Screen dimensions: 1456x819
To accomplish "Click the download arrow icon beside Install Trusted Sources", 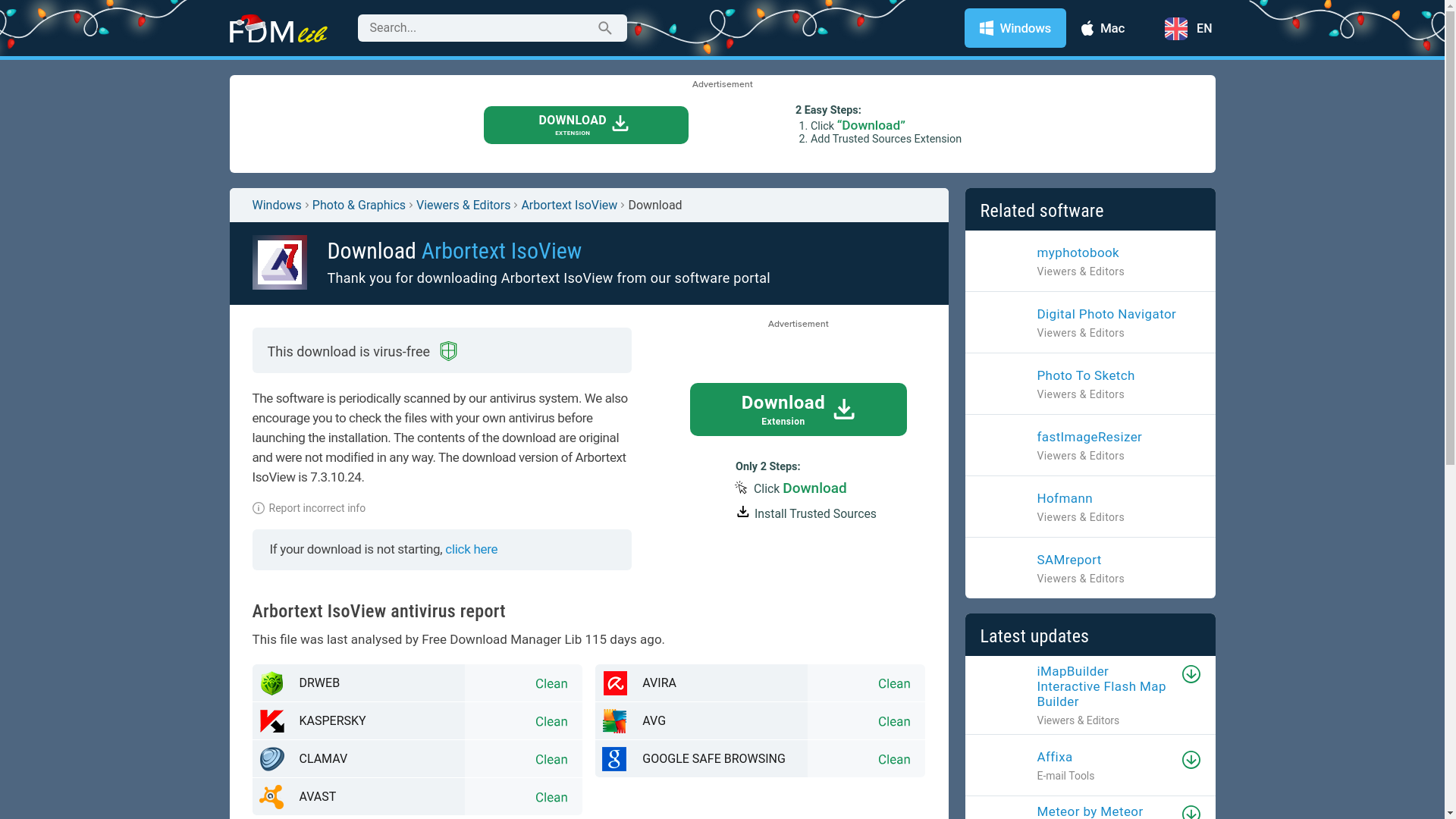I will [742, 512].
